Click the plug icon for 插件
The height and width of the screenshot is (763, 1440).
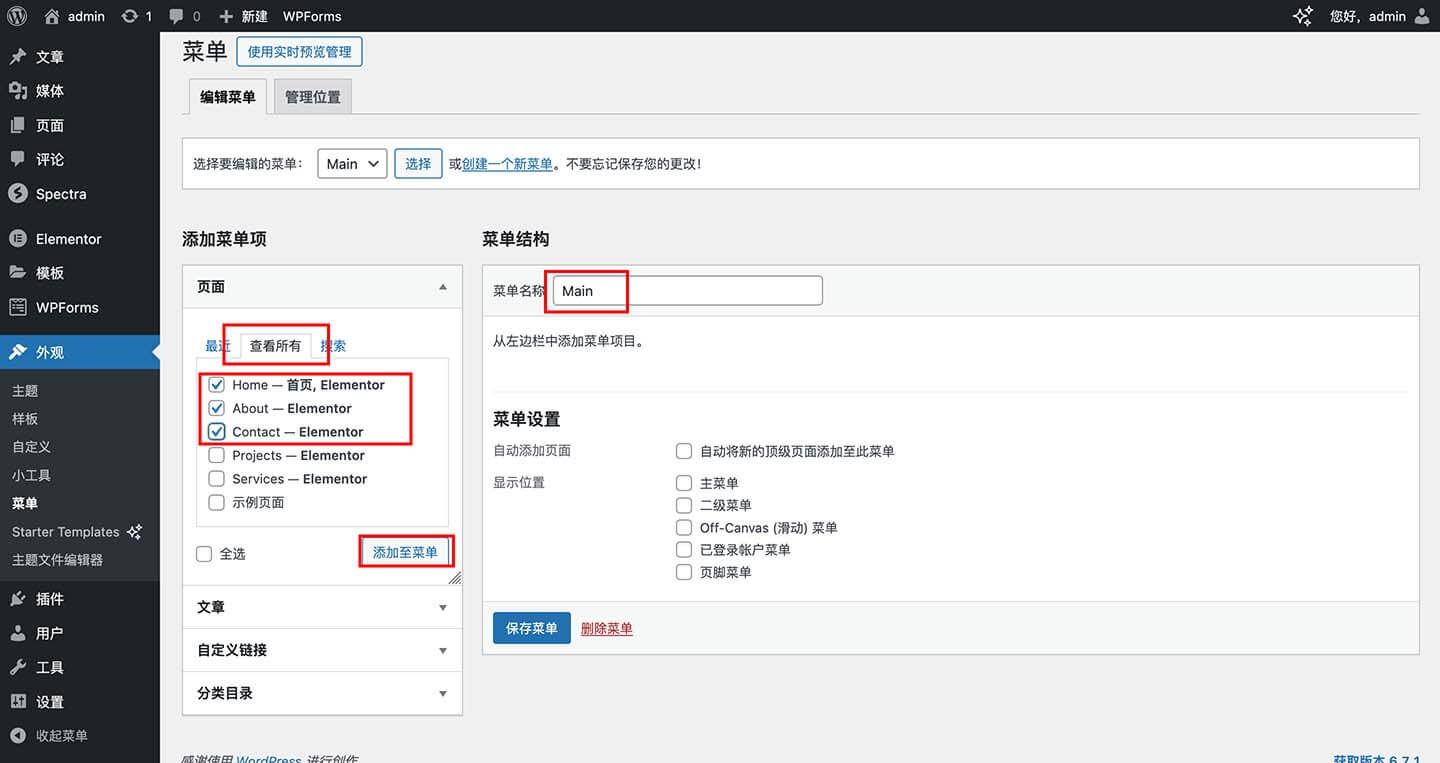pos(18,599)
